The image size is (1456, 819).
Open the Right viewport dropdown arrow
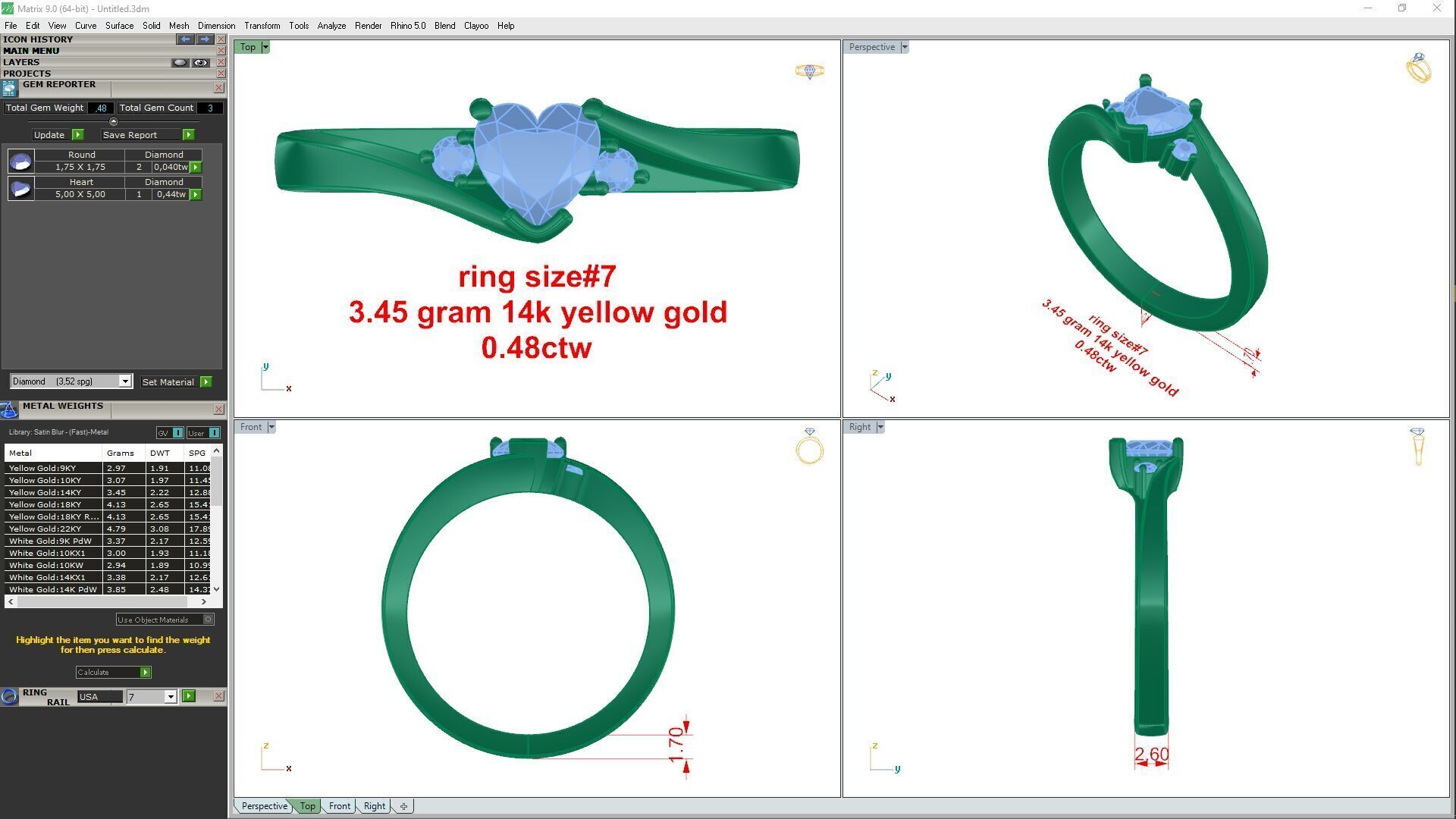point(880,427)
